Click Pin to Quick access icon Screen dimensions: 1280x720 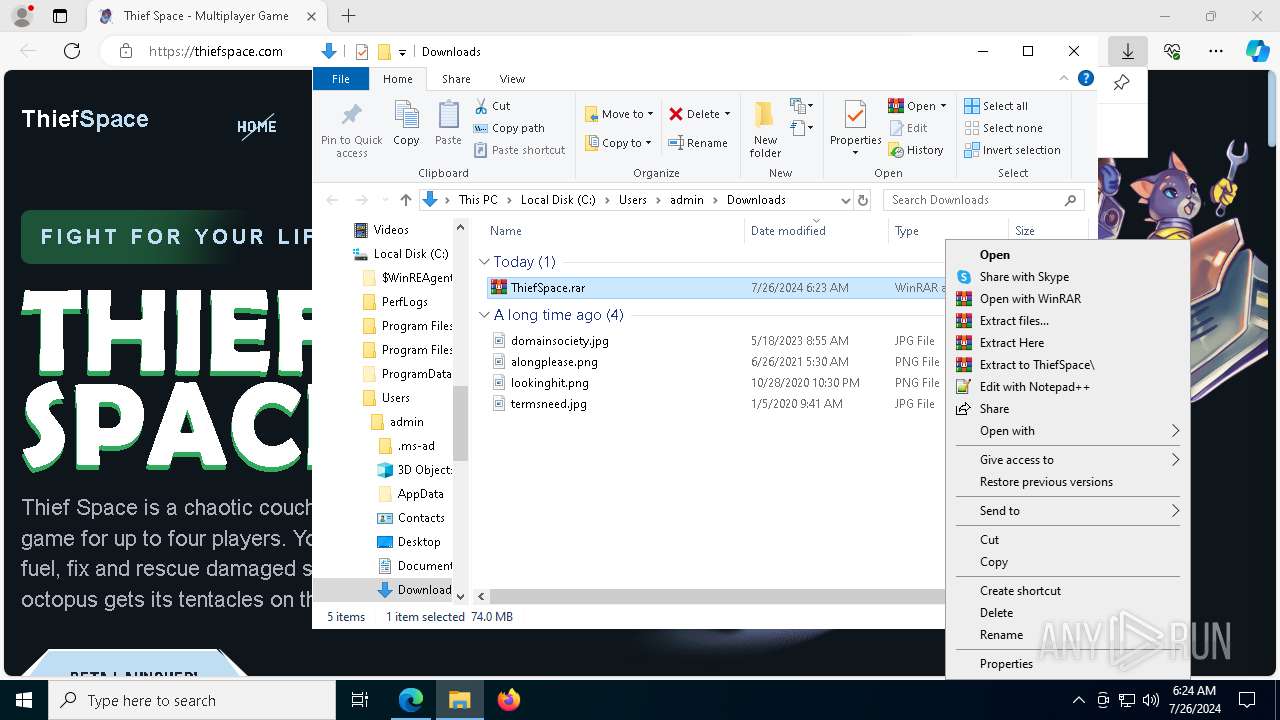(351, 113)
